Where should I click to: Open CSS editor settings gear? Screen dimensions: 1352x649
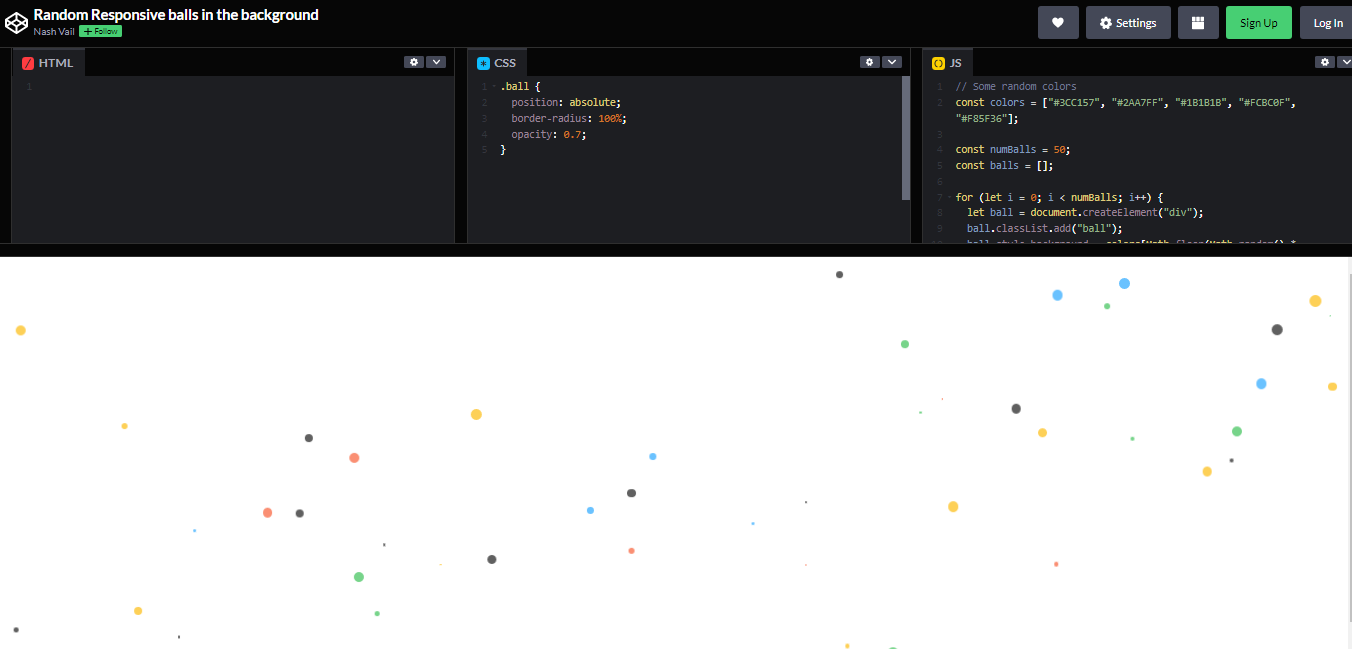pyautogui.click(x=870, y=62)
